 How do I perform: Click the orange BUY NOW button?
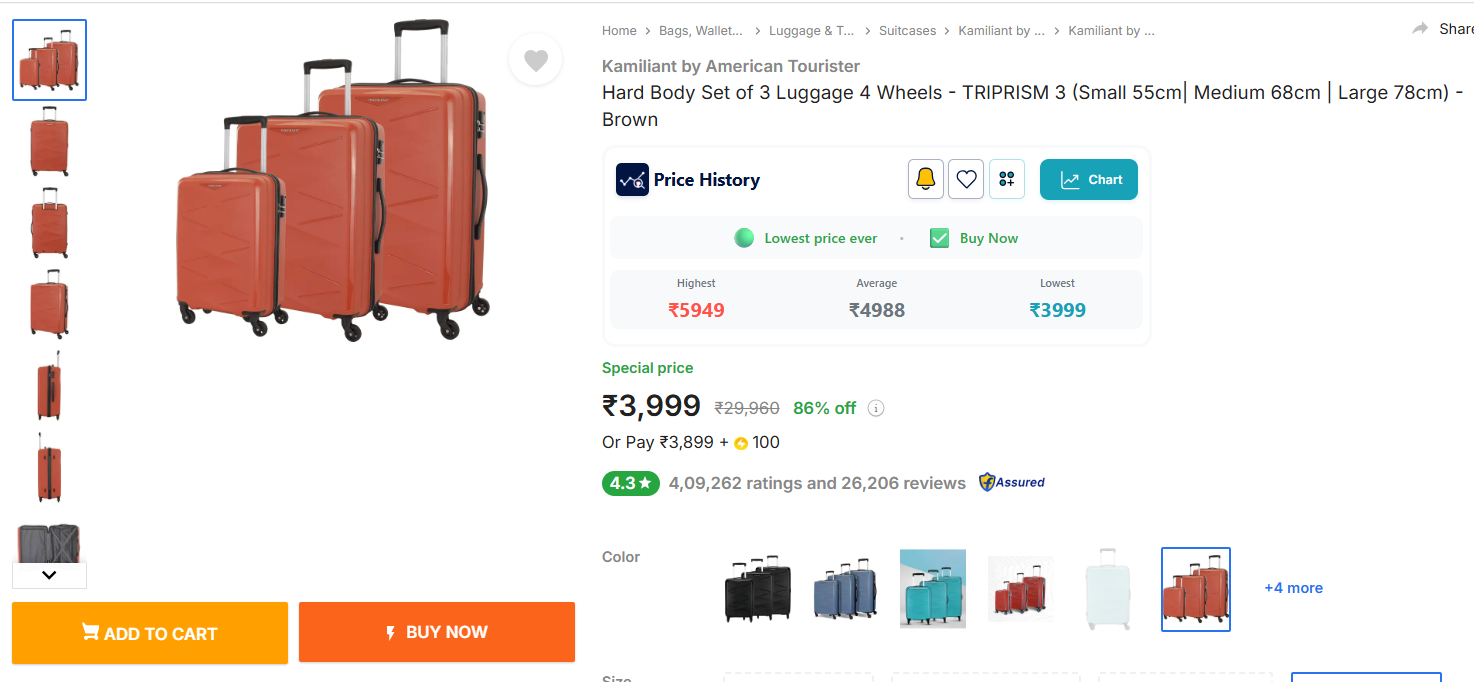click(x=436, y=632)
